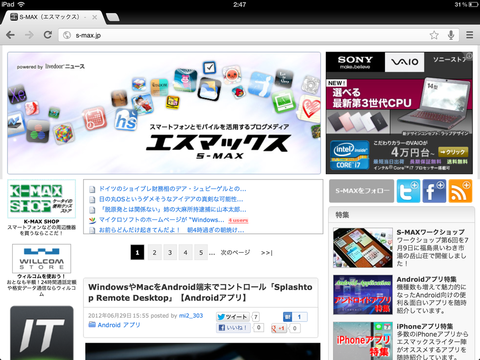Click the S-MAXをフォロー button

[362, 191]
